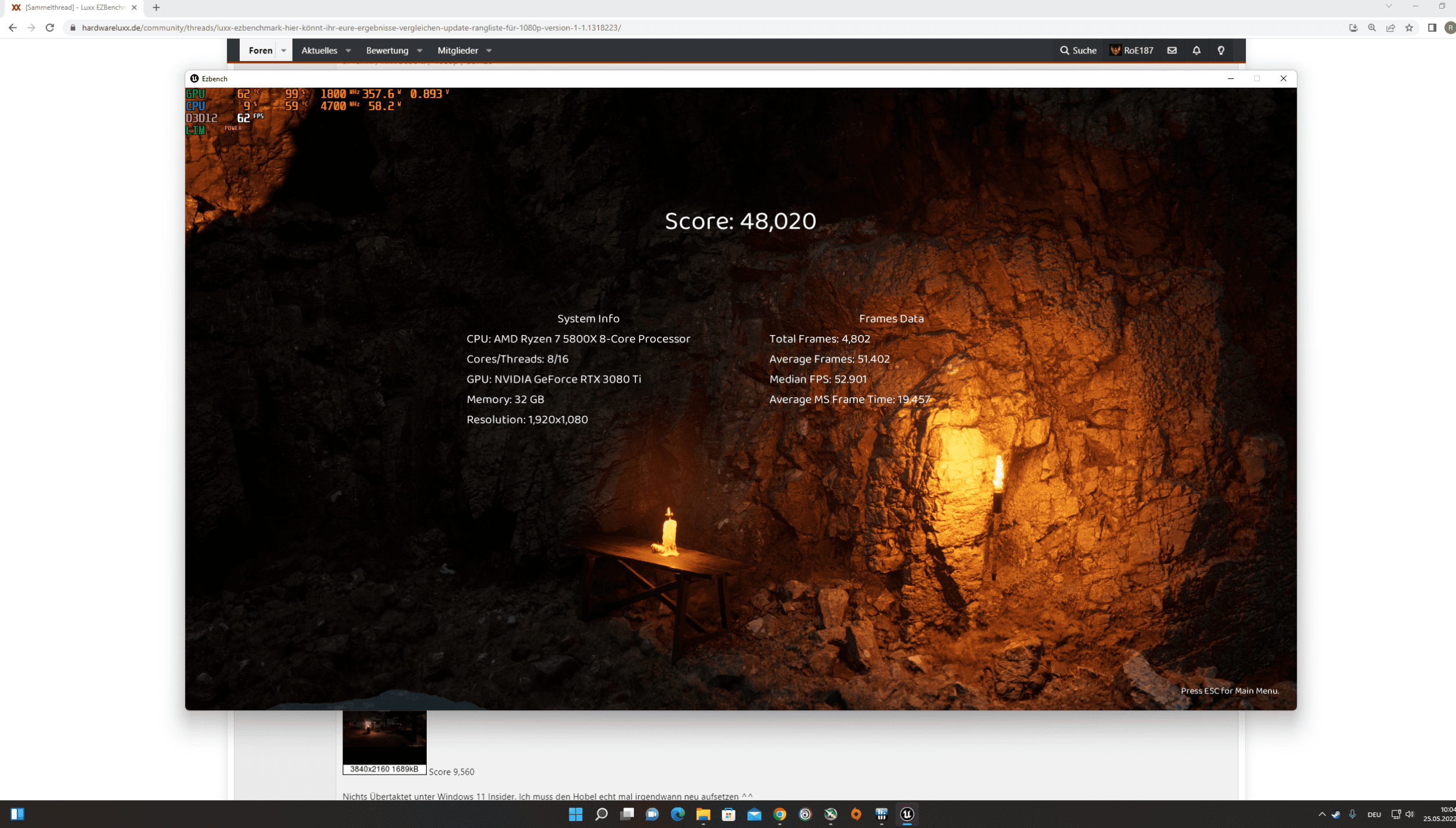The image size is (1456, 828).
Task: Go back in browser history
Action: tap(13, 27)
